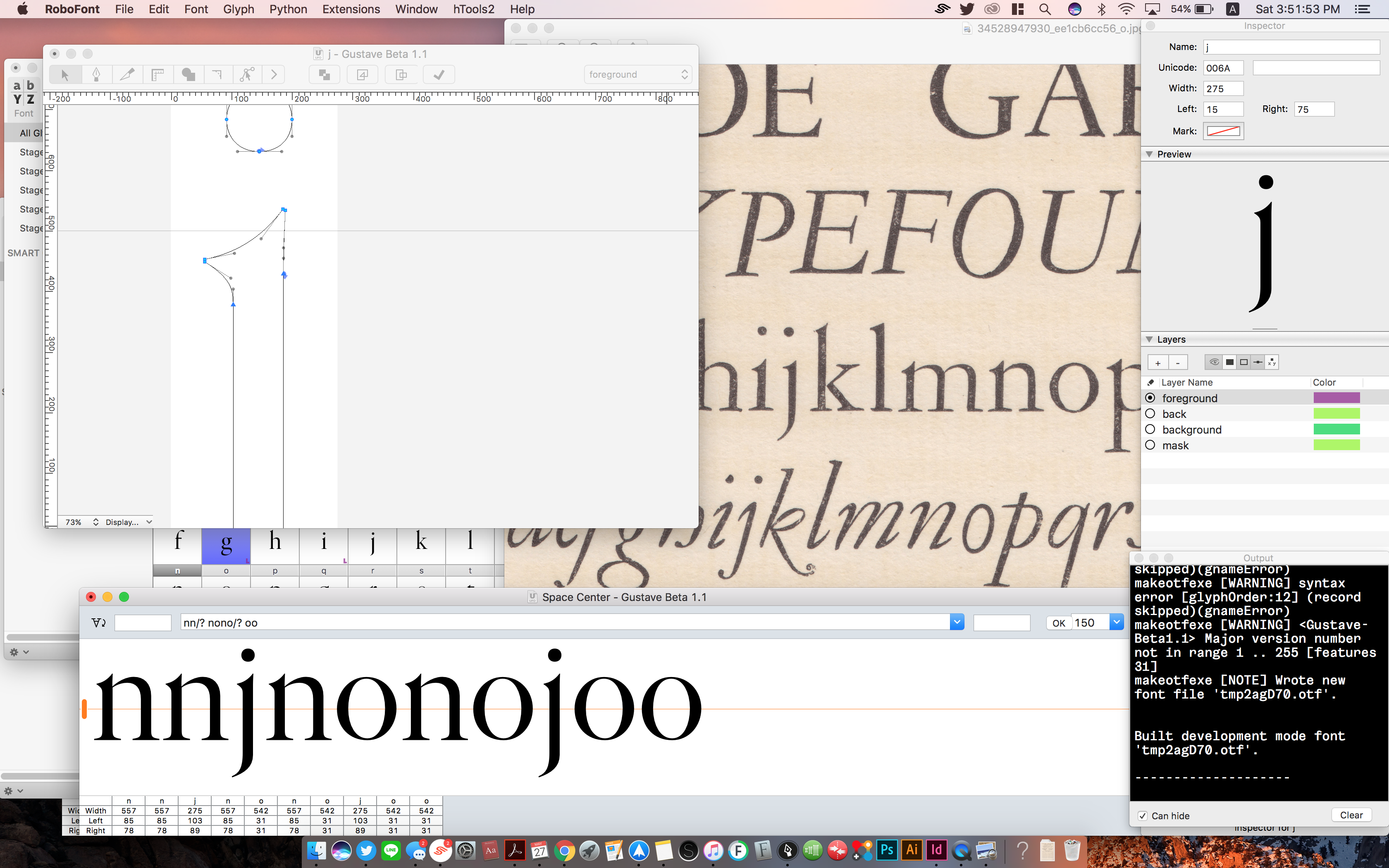Click the remove overlap toolbar button
This screenshot has width=1389, height=868.
(x=324, y=75)
